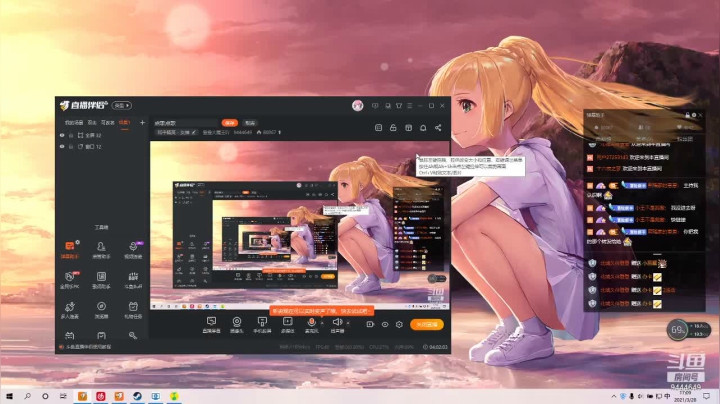
Task: Click the share icon above the preview
Action: [x=438, y=128]
